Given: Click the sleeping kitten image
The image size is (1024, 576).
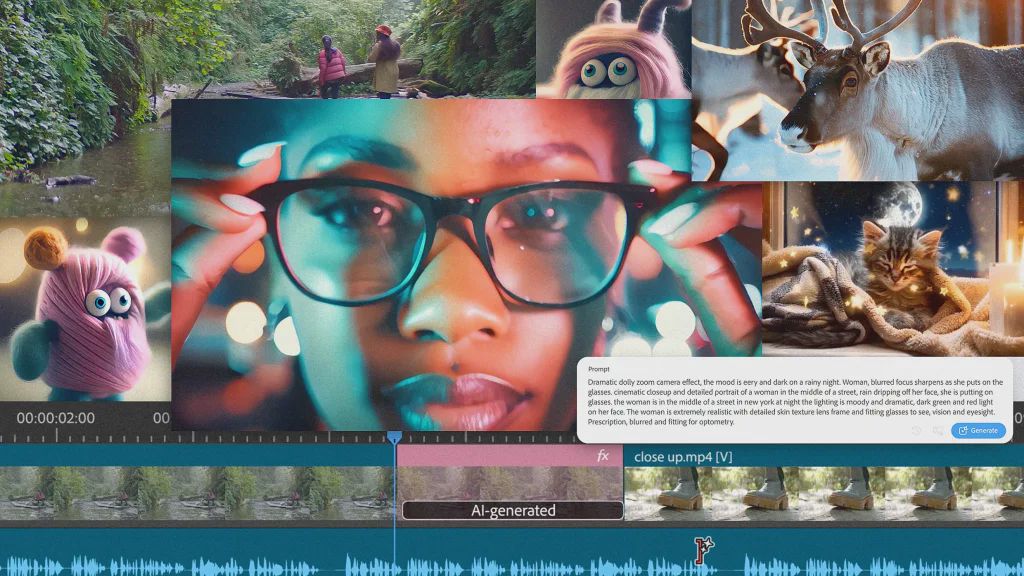Looking at the screenshot, I should (893, 268).
